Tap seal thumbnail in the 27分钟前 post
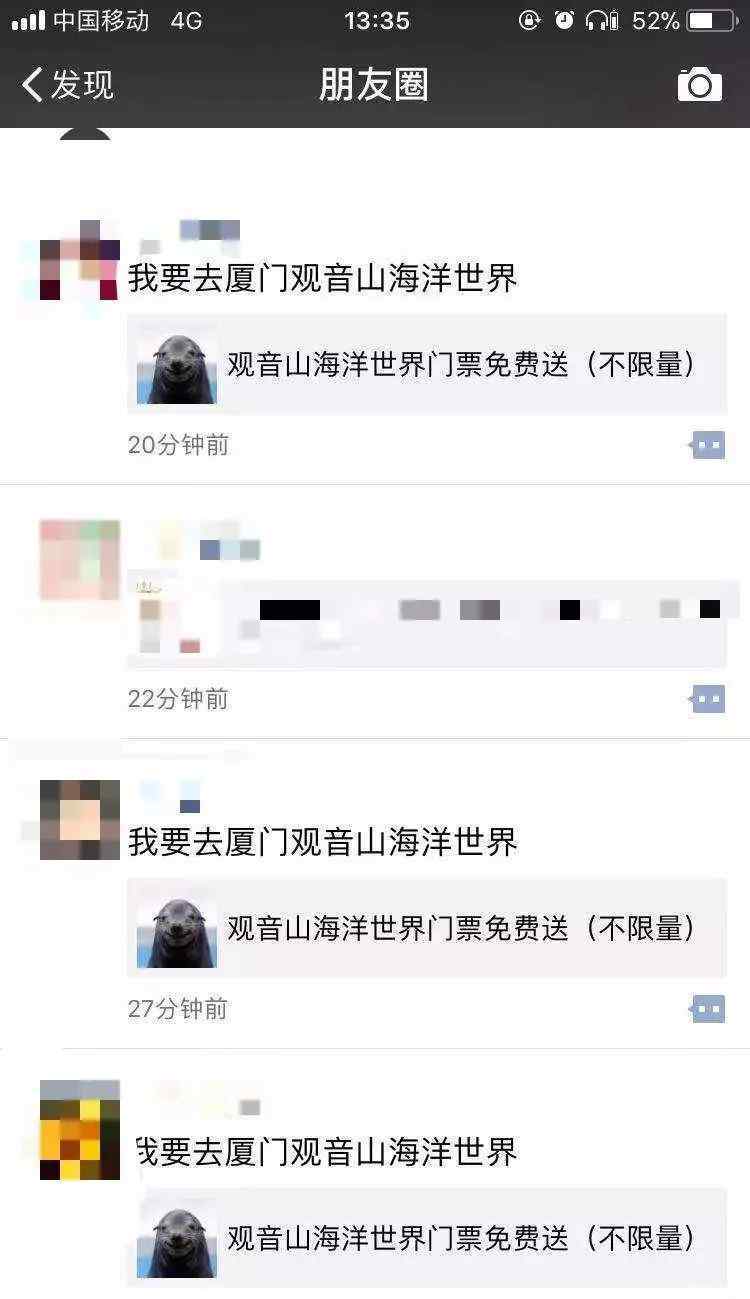This screenshot has width=750, height=1299. click(x=177, y=929)
